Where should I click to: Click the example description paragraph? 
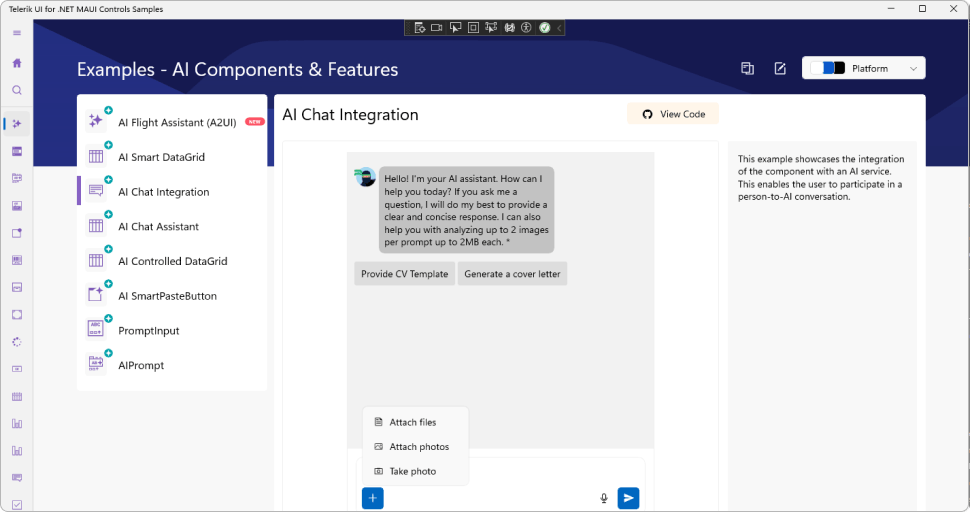tap(821, 178)
